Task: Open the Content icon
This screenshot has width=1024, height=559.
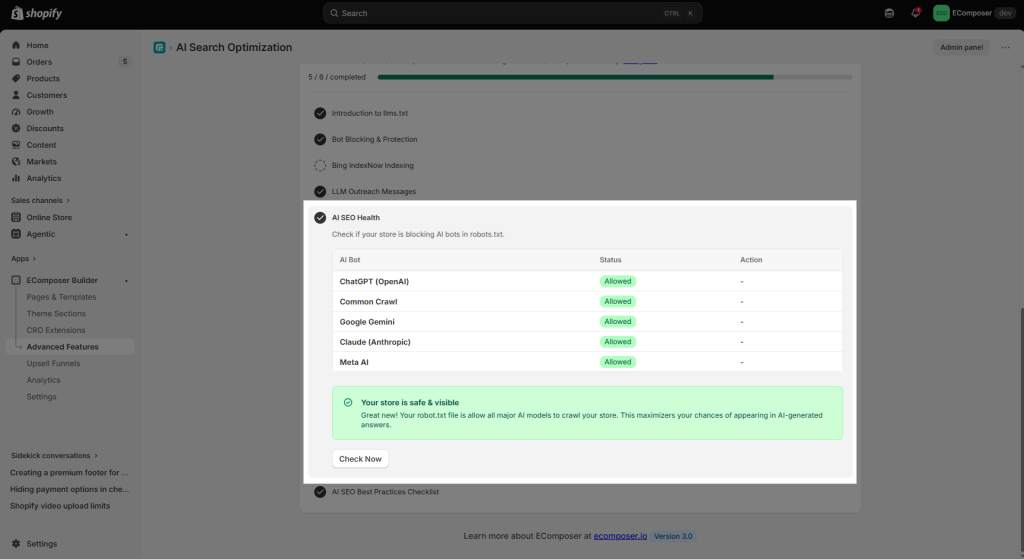Action: coord(16,145)
